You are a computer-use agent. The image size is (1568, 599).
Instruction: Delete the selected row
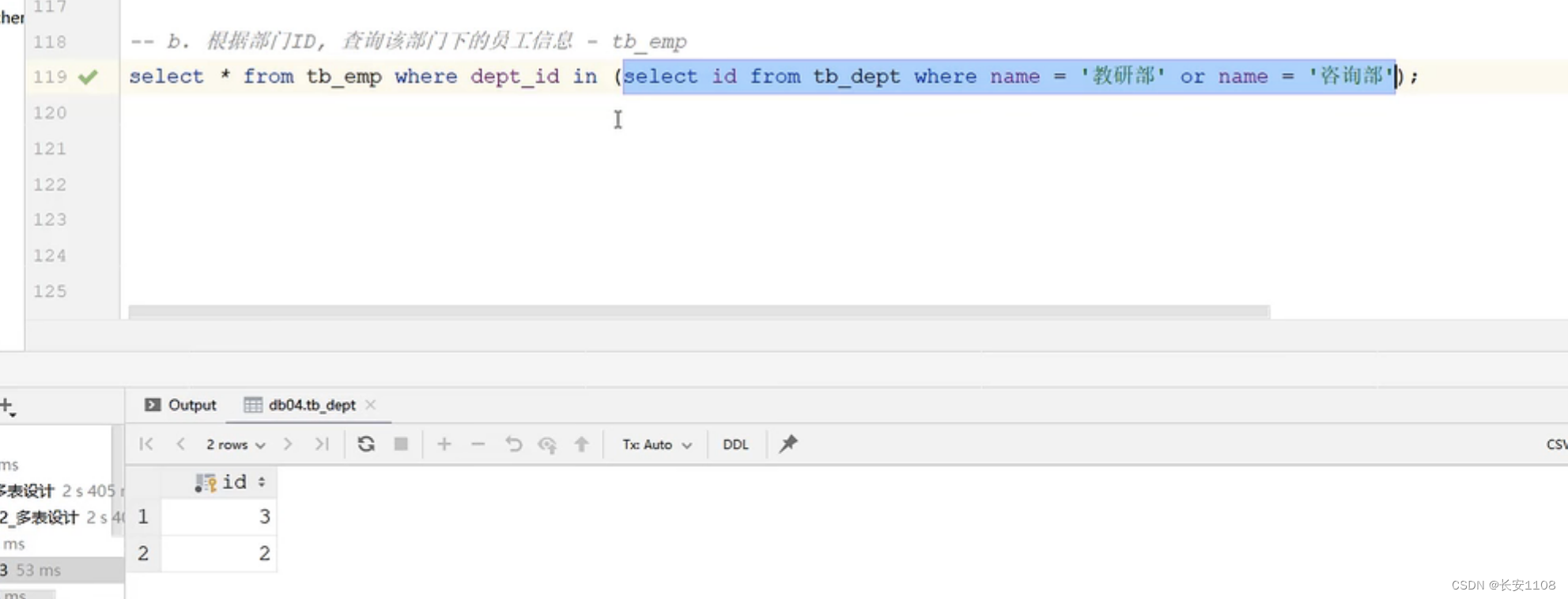pyautogui.click(x=478, y=444)
